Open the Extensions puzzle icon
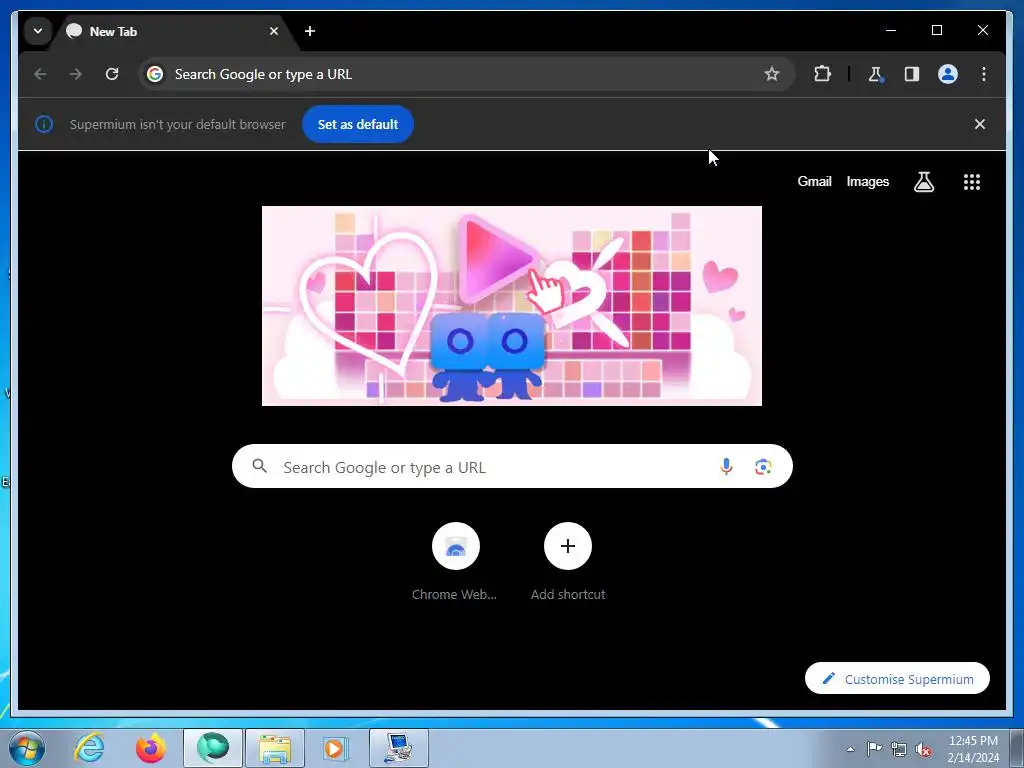The height and width of the screenshot is (768, 1024). coord(822,74)
